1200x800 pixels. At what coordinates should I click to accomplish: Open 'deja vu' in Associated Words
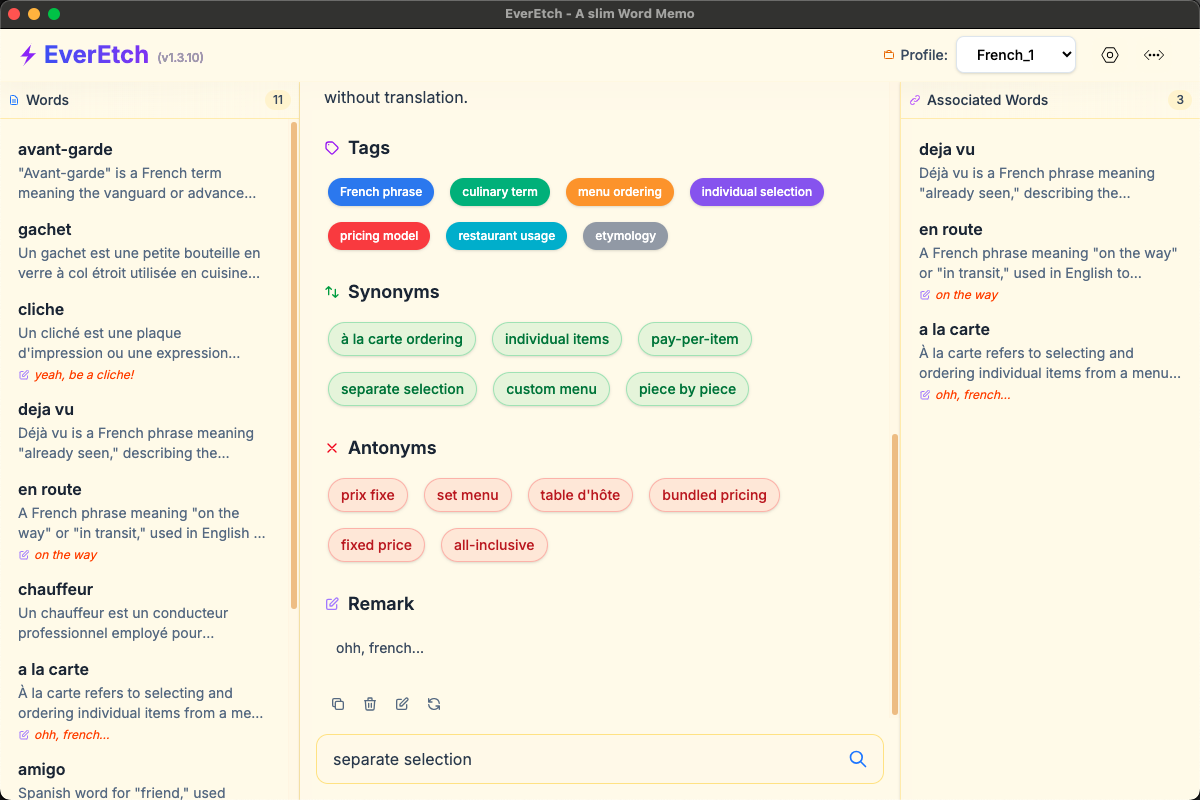pos(946,150)
